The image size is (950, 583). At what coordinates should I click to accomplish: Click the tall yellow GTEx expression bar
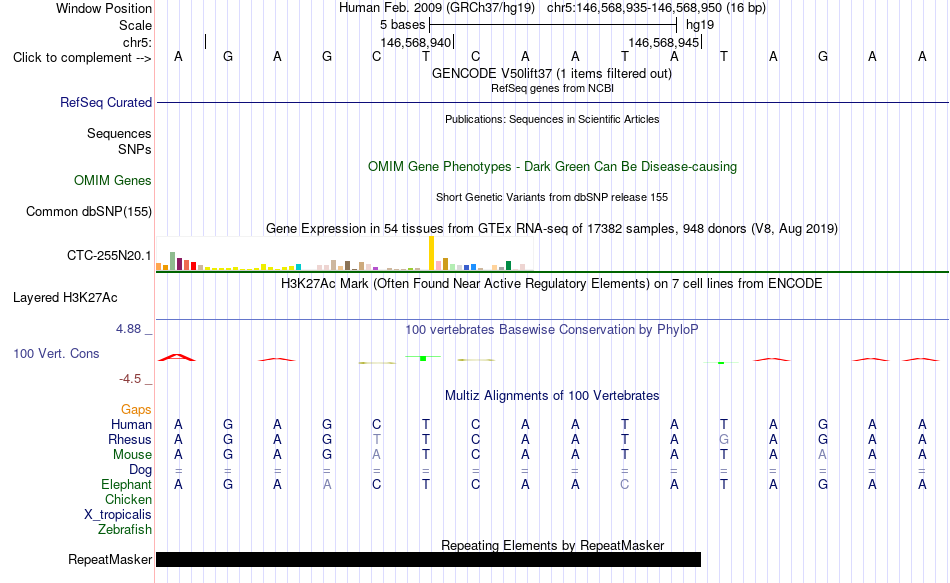tap(431, 253)
